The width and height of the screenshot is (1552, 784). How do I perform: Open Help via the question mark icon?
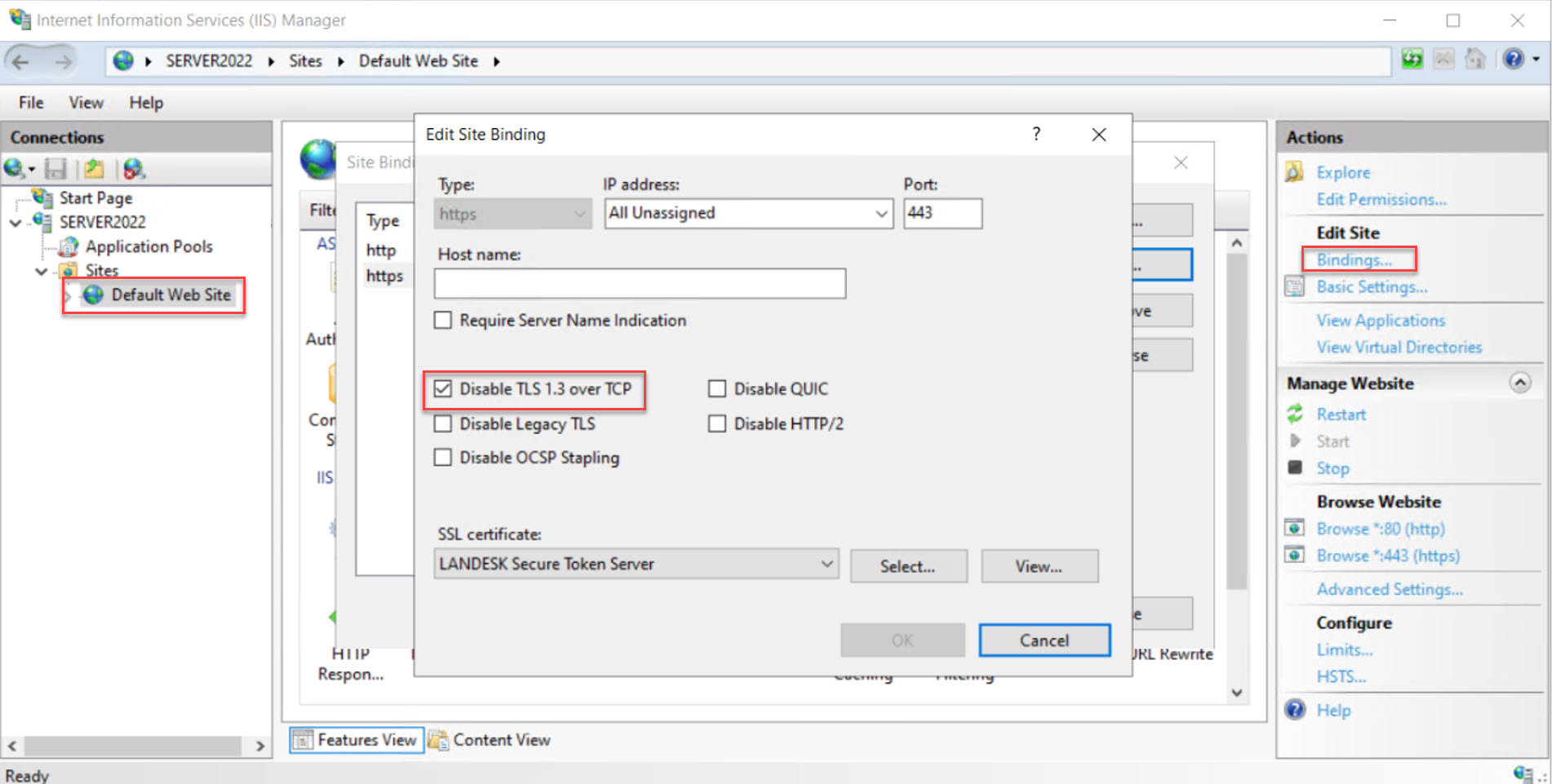click(1514, 59)
